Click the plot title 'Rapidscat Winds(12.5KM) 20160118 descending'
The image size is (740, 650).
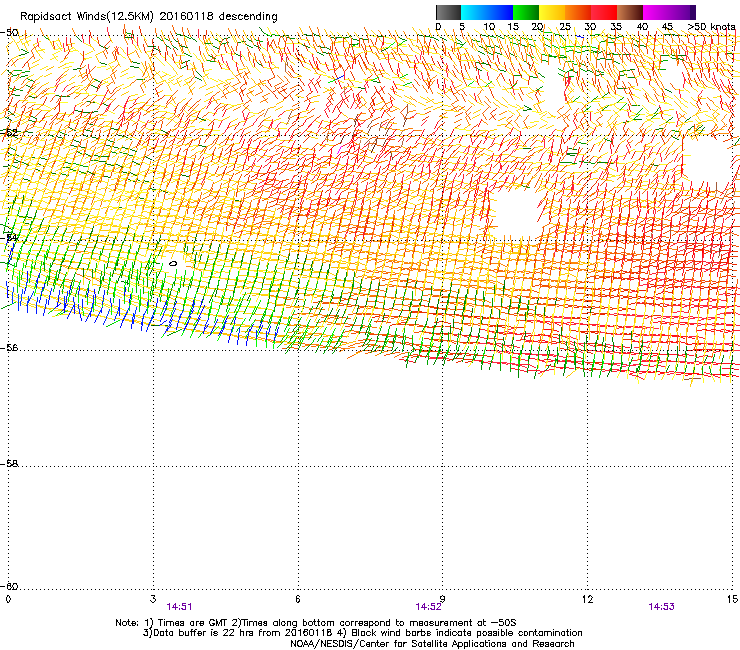[x=149, y=17]
